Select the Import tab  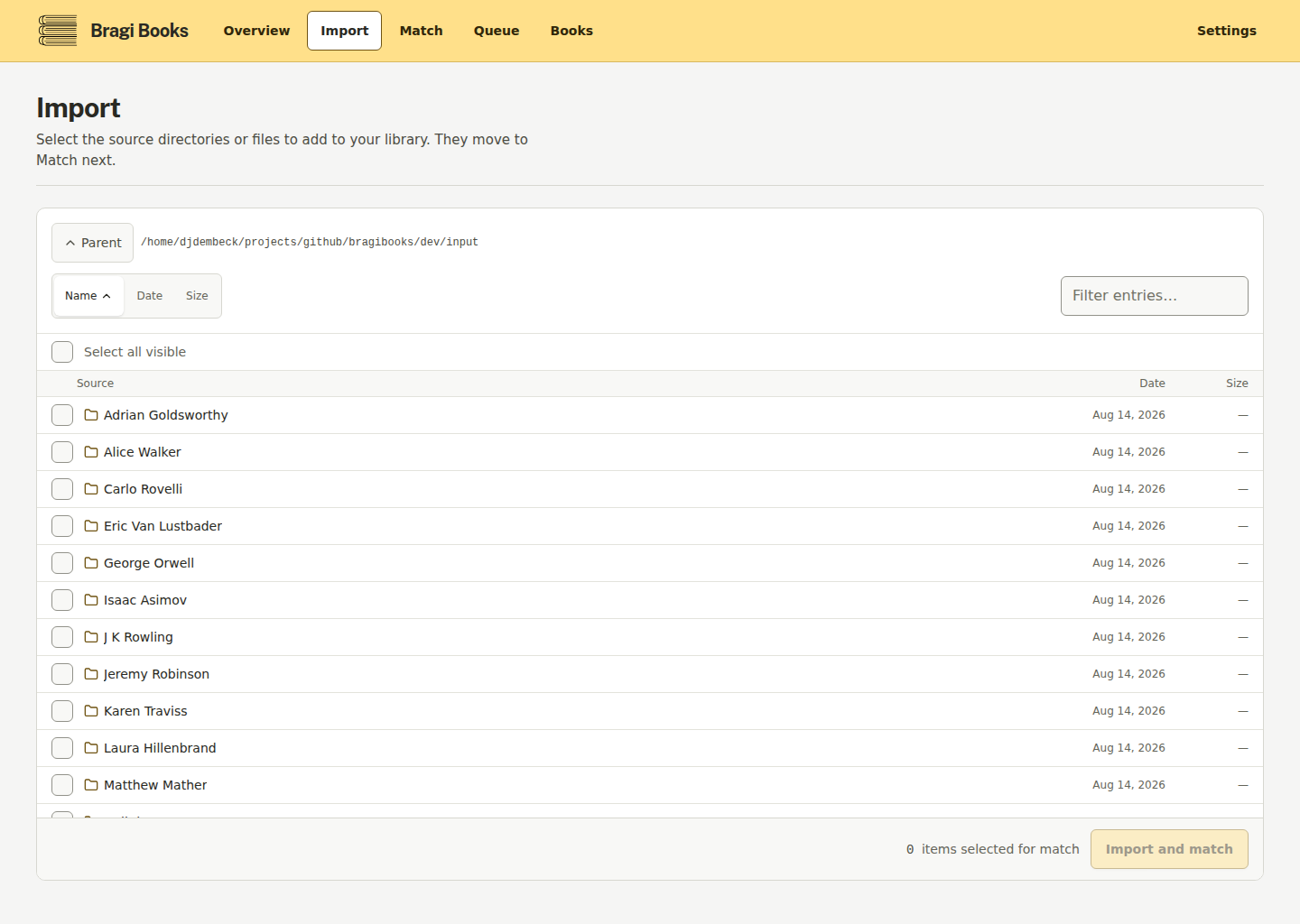tap(344, 31)
